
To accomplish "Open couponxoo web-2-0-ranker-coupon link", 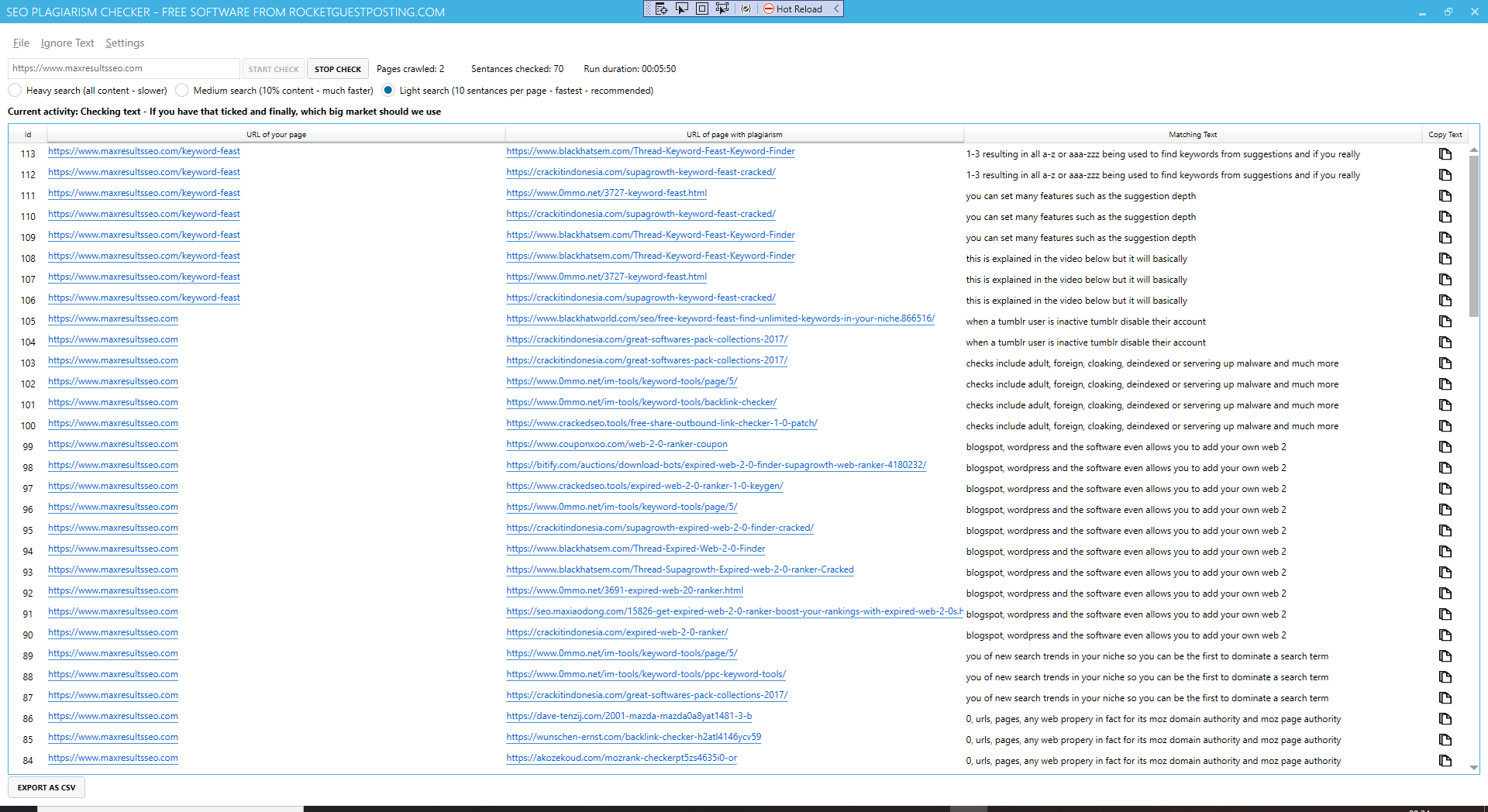I will (x=617, y=445).
